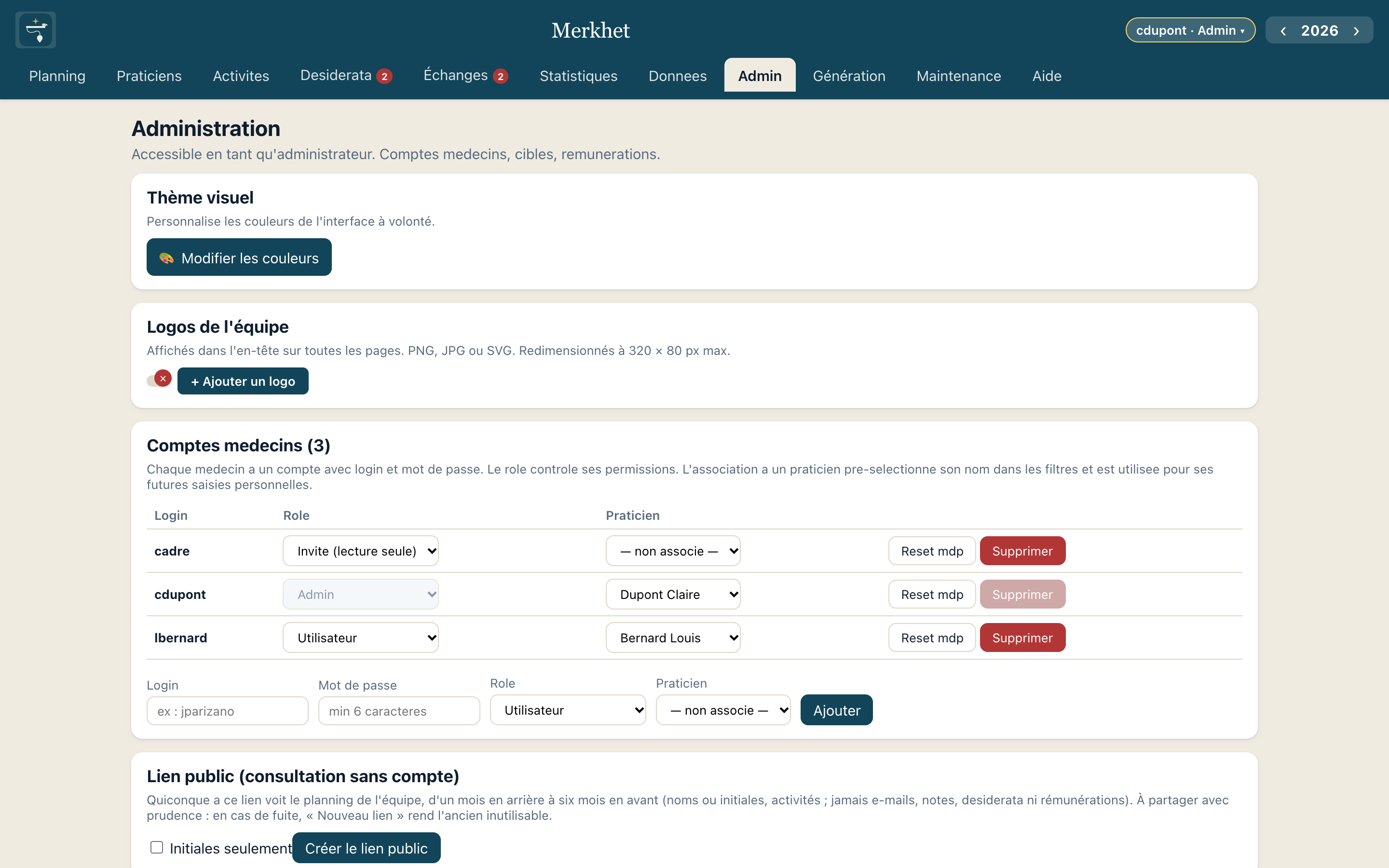Switch to the Planning tab
This screenshot has height=868, width=1389.
click(x=57, y=76)
